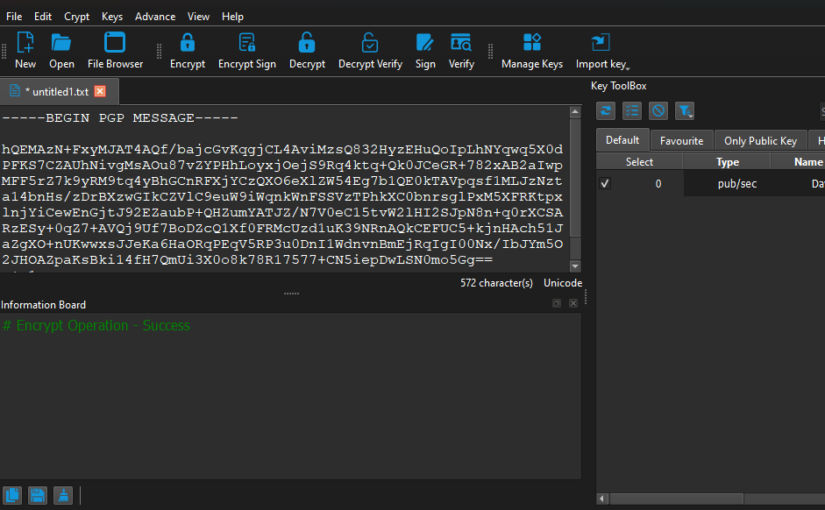
Task: Click the pub/sec type cell
Action: (737, 184)
